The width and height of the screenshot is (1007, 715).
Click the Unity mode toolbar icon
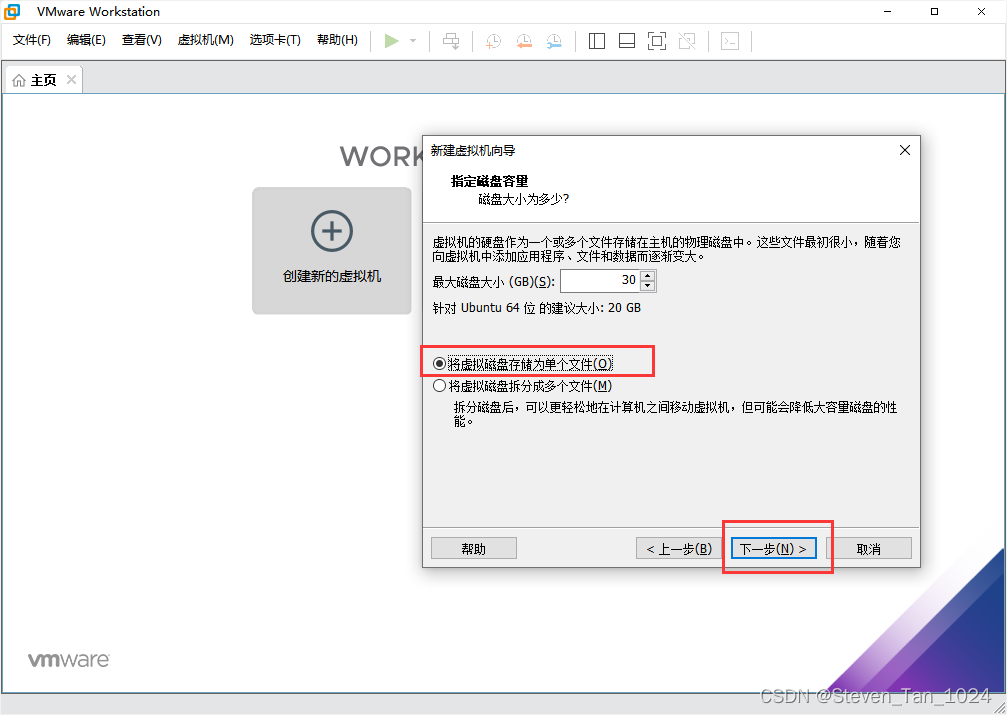pos(687,41)
